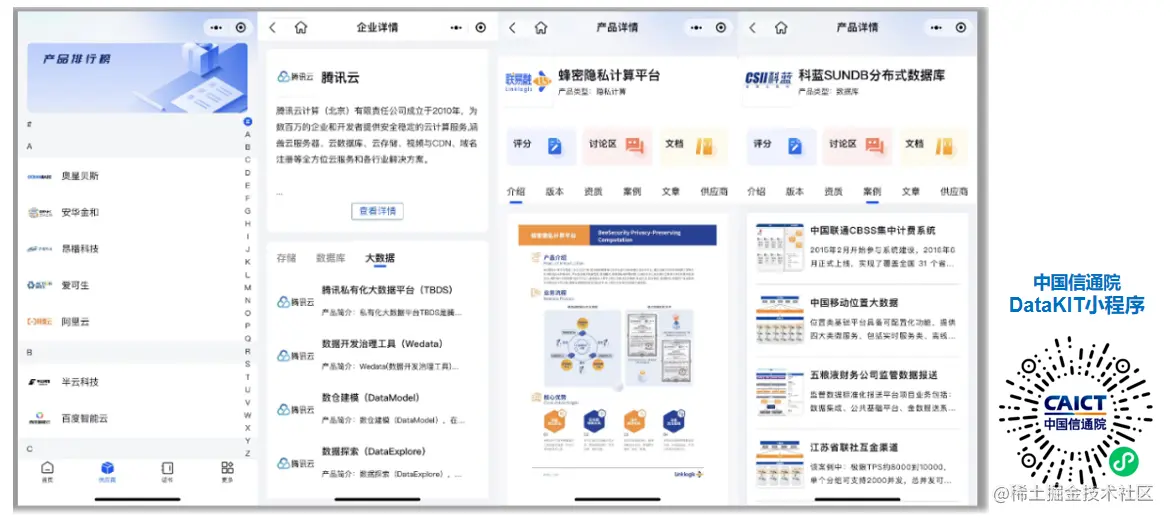Open 文档 card on 科蓝SUNDB page
Viewport: 1170px width, 520px height.
(x=933, y=146)
